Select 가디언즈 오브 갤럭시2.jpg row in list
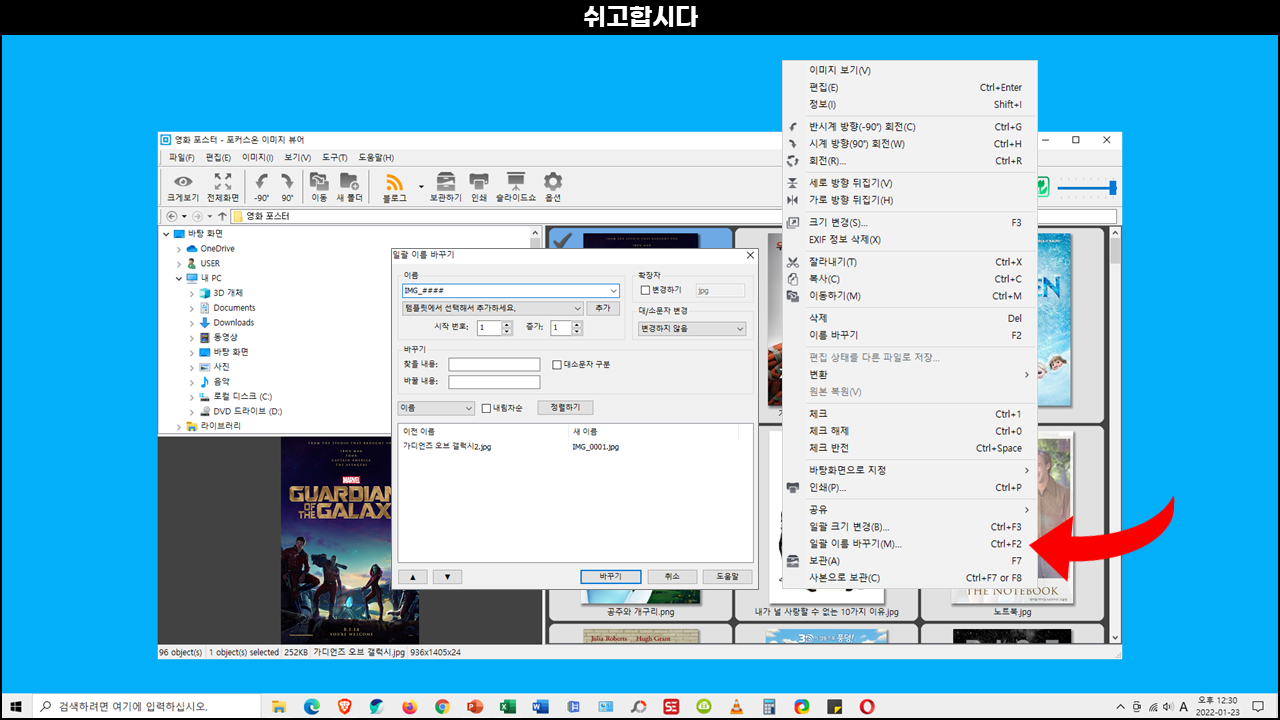1280x720 pixels. click(575, 447)
